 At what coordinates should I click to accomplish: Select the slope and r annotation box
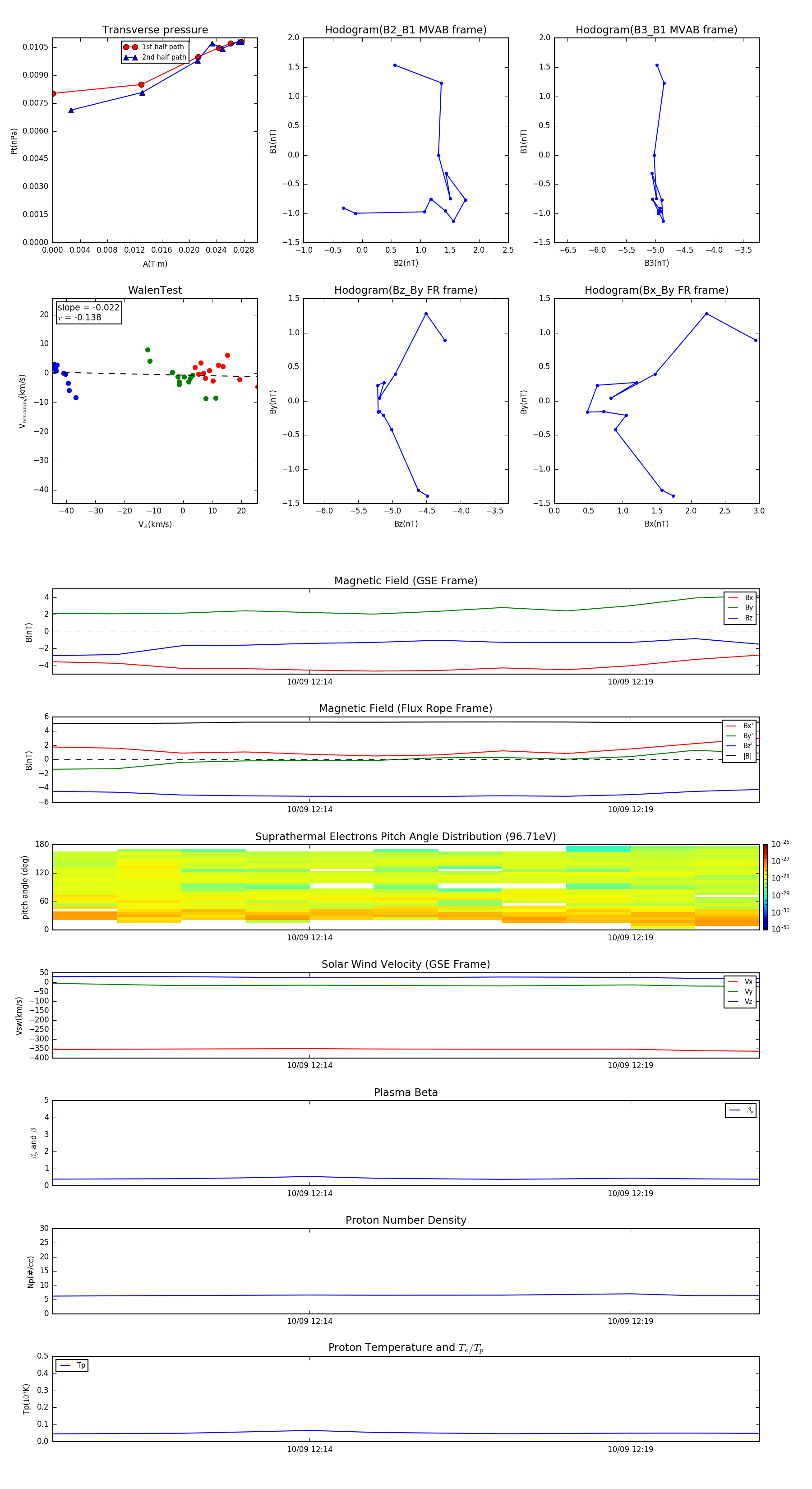click(x=89, y=313)
